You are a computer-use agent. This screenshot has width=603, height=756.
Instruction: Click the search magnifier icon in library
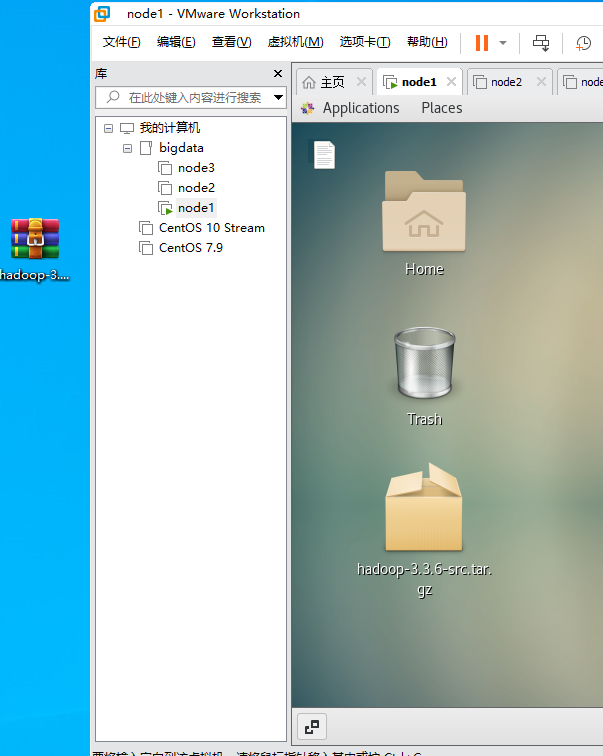tap(113, 97)
